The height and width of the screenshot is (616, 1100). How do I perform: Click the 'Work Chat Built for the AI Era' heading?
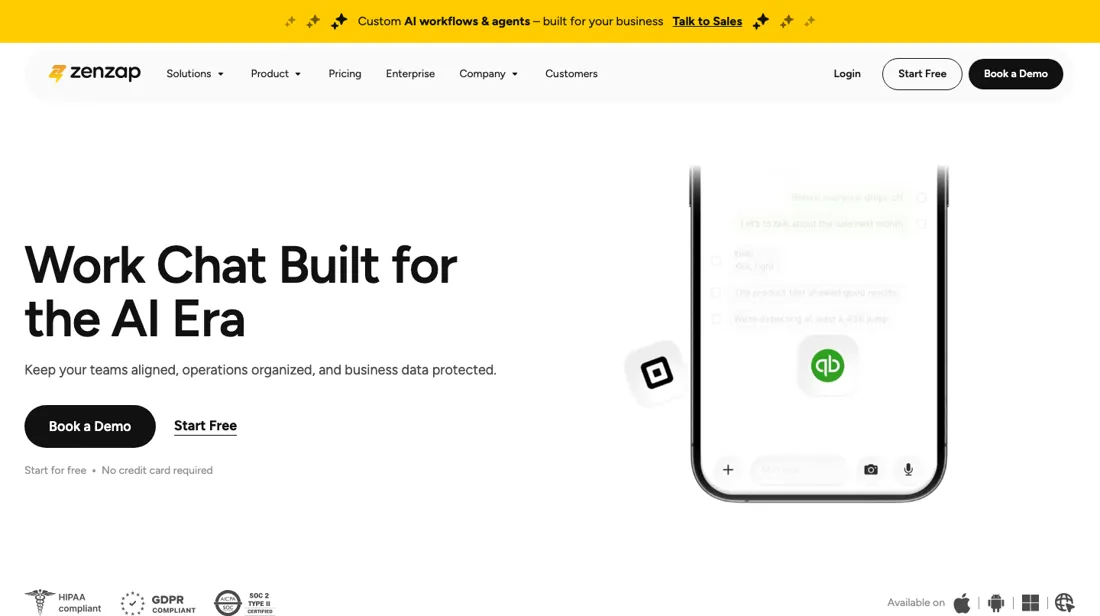(x=241, y=292)
